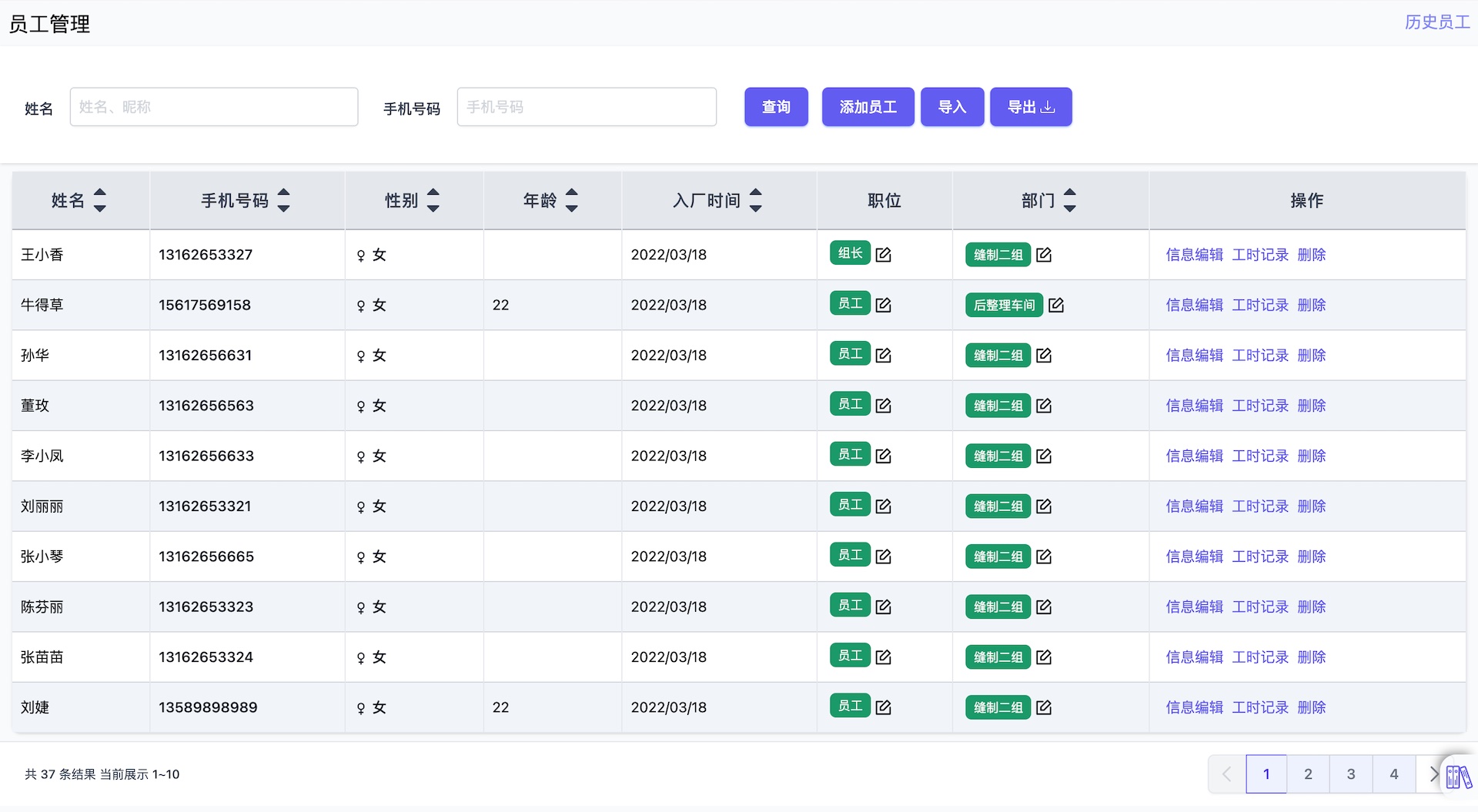Sort 姓名 column ascending with the up arrow

click(x=100, y=192)
